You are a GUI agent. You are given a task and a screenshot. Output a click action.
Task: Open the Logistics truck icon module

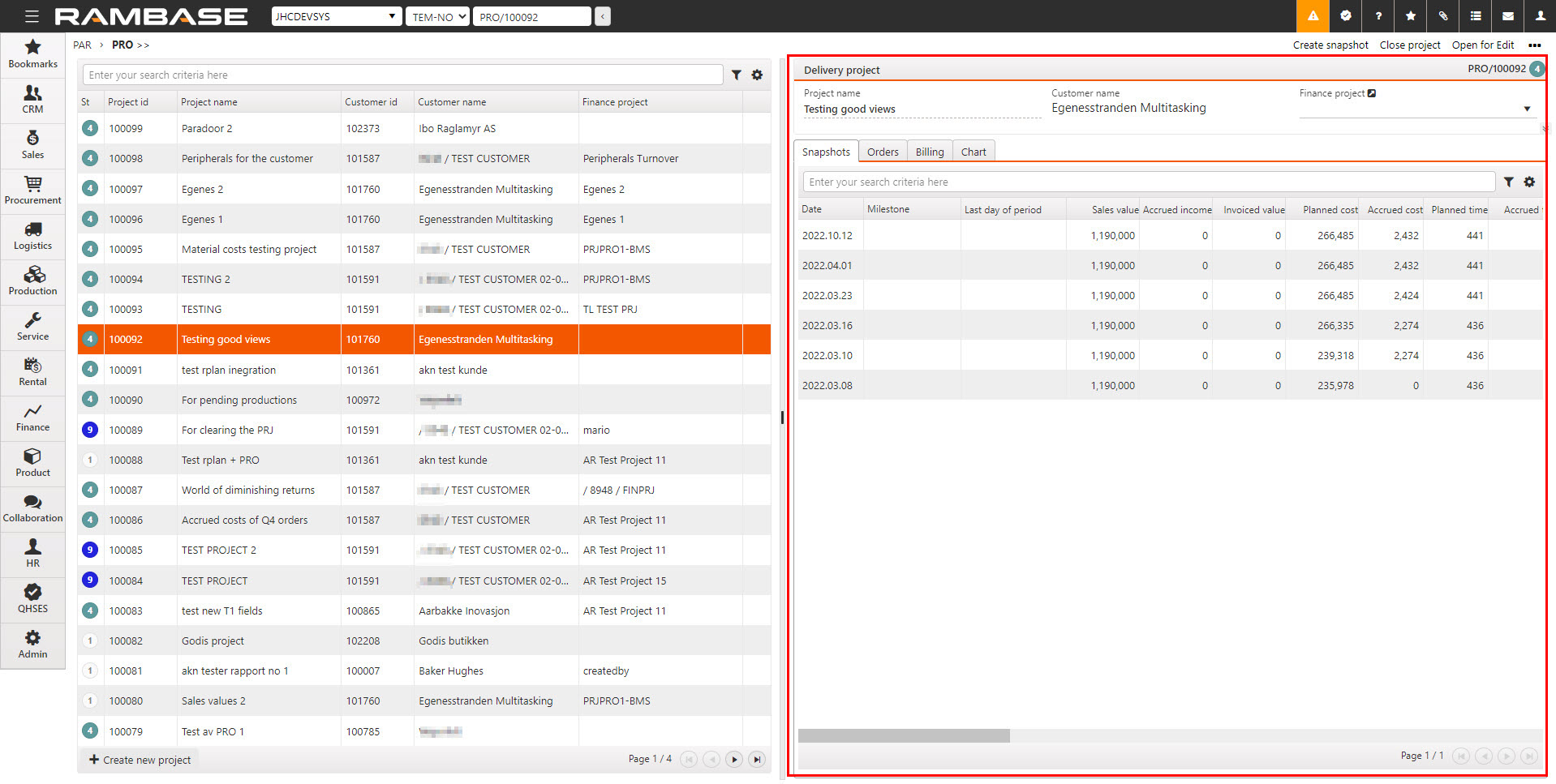click(32, 235)
